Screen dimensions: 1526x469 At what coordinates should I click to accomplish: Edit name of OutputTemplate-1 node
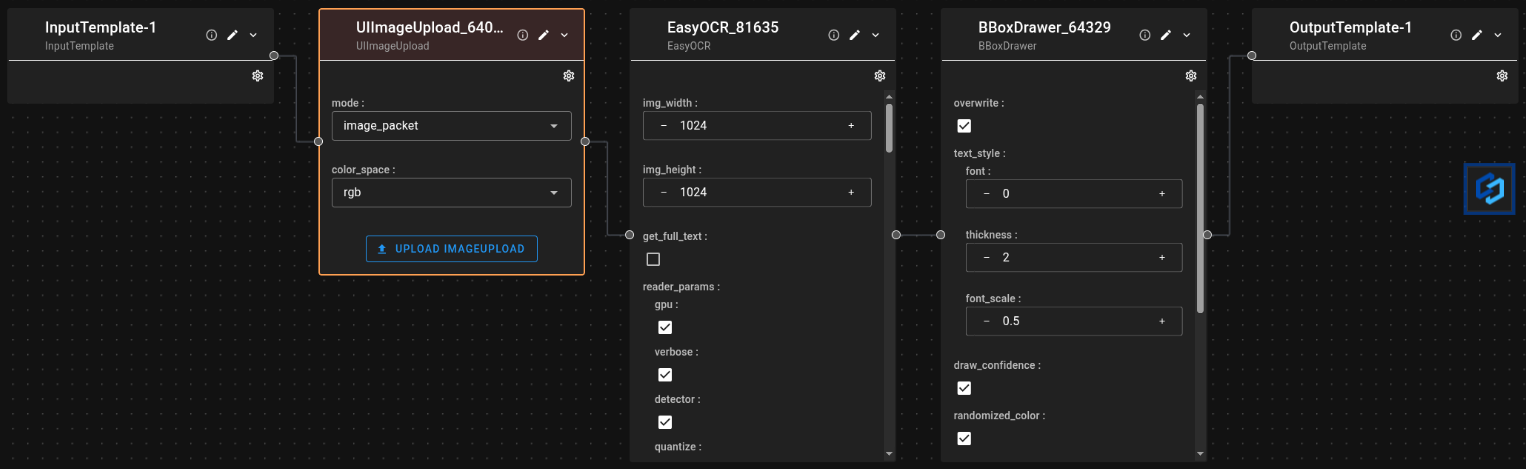[x=1476, y=35]
